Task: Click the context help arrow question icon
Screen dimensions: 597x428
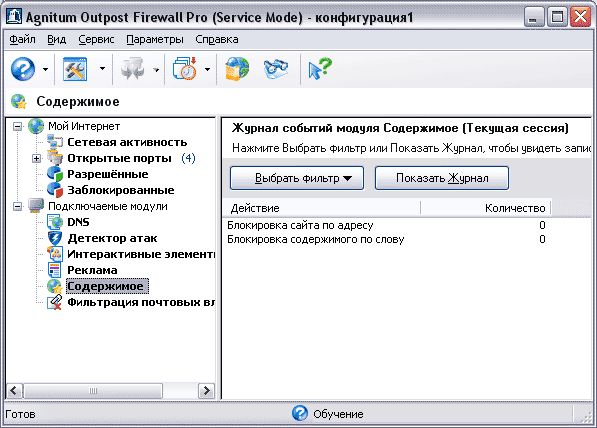Action: pos(320,69)
